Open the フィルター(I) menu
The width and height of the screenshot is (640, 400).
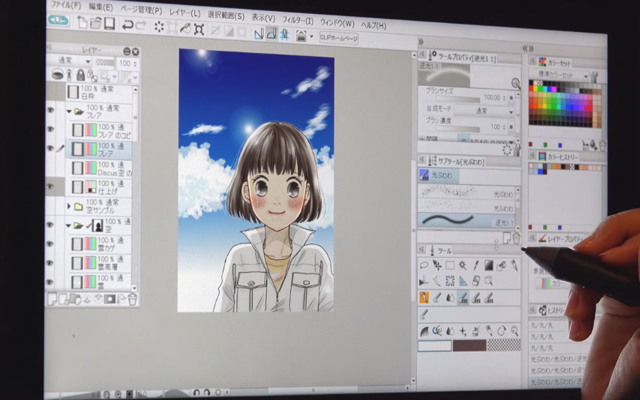[x=296, y=20]
